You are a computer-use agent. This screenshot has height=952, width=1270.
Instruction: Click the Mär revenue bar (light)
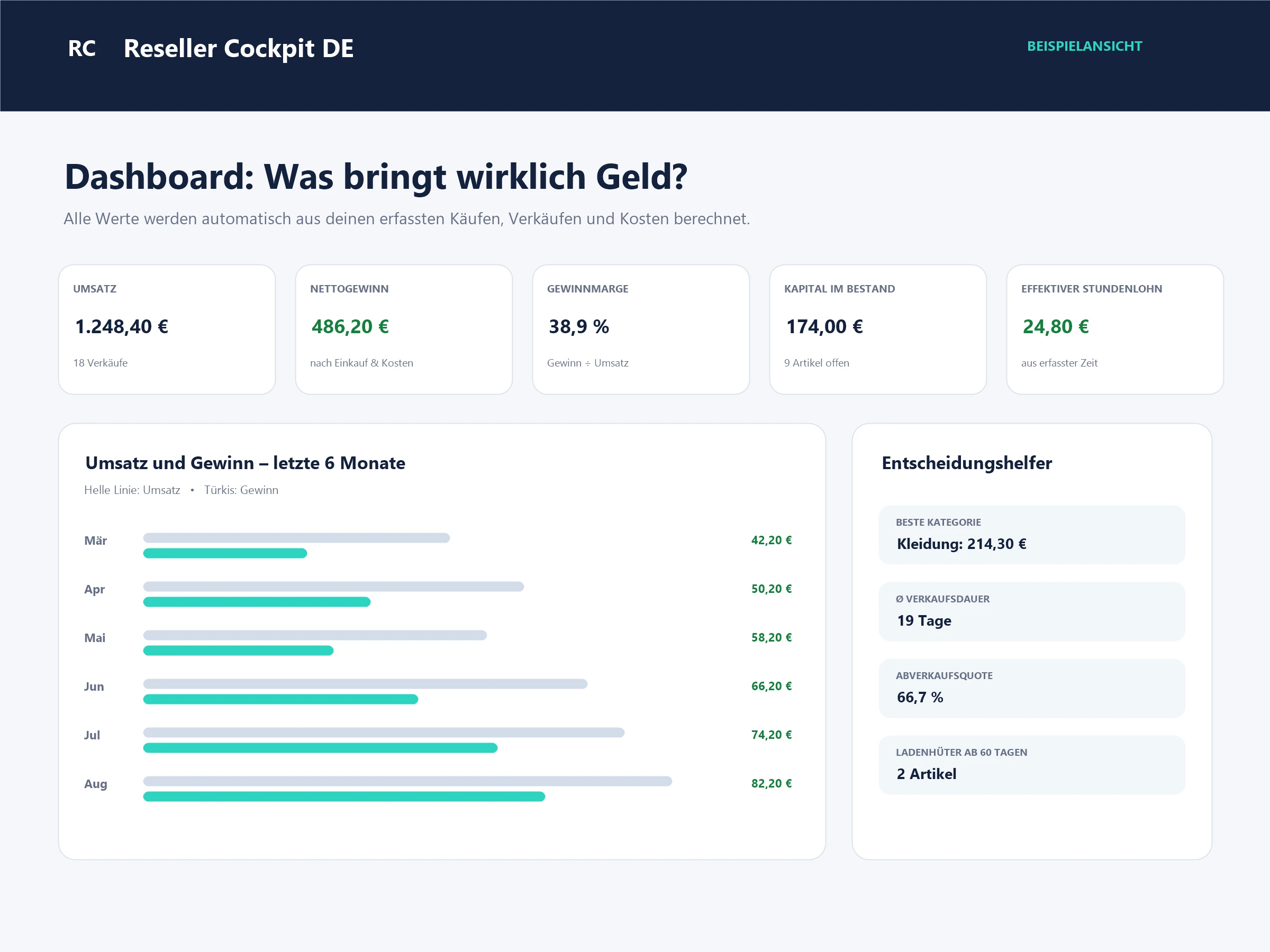coord(296,538)
